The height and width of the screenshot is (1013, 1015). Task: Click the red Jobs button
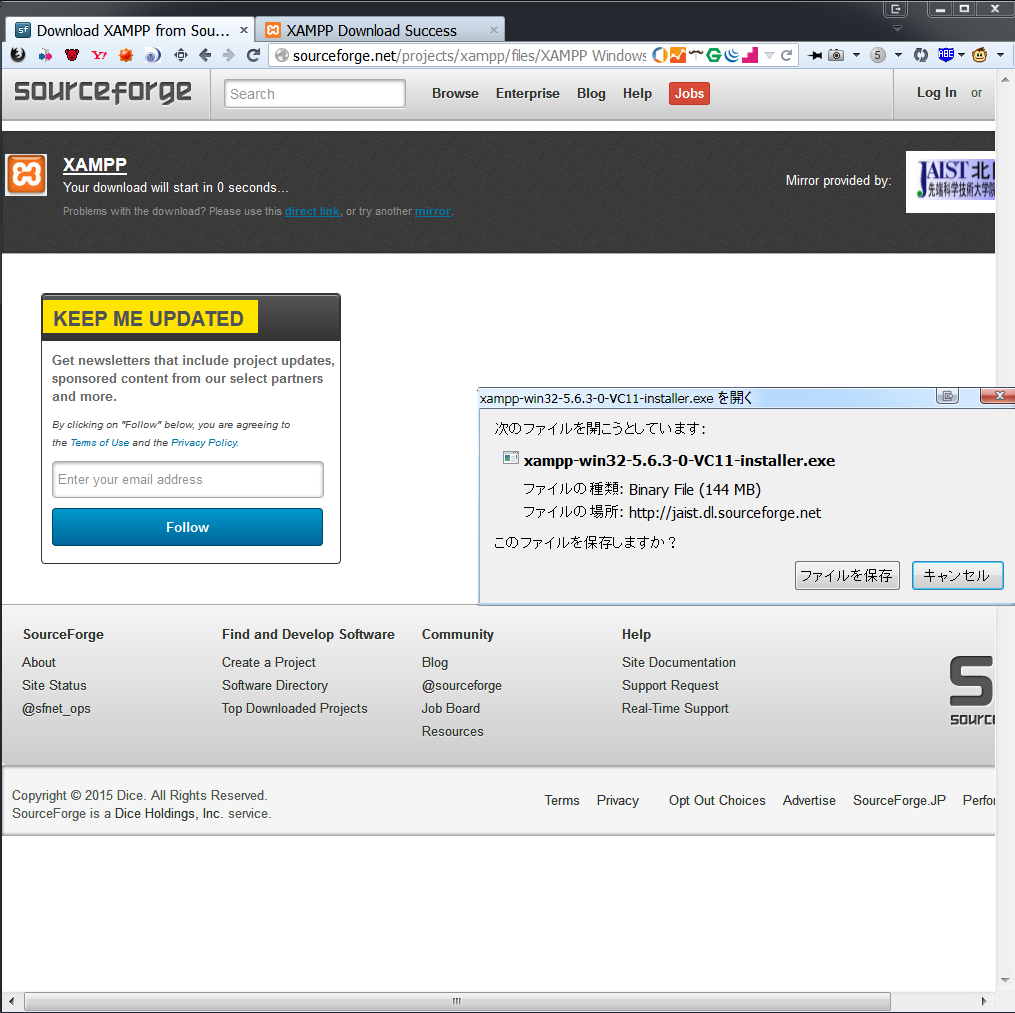tap(689, 93)
